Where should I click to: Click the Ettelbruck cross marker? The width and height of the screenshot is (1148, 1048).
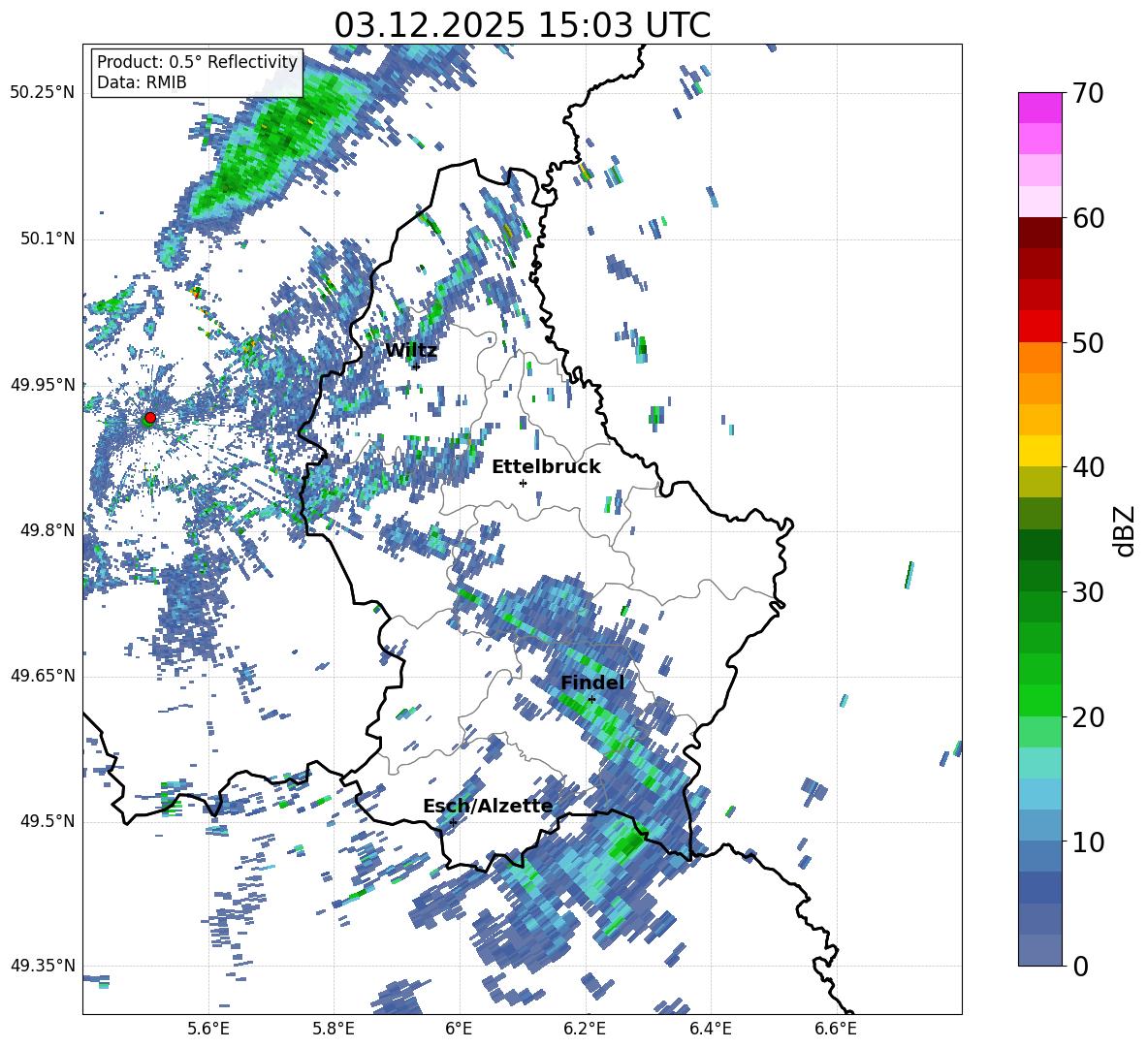[x=523, y=483]
